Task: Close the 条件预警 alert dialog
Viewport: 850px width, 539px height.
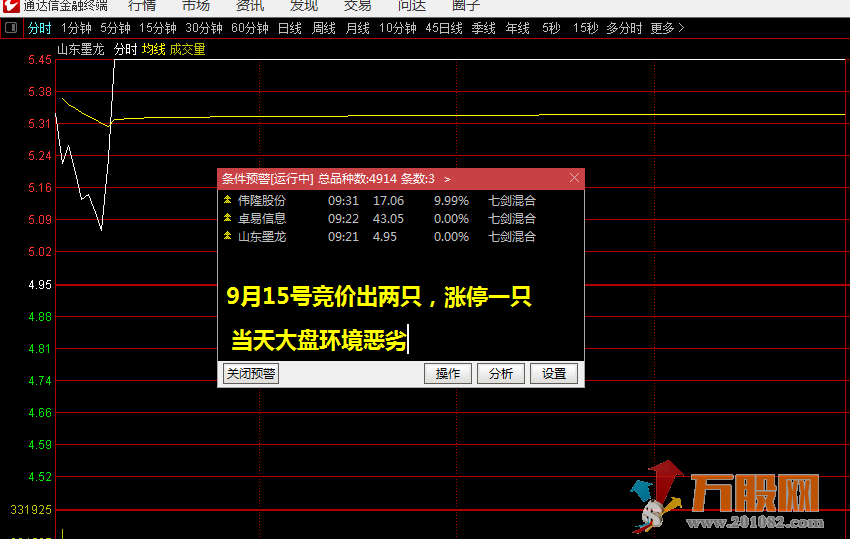Action: (x=574, y=178)
